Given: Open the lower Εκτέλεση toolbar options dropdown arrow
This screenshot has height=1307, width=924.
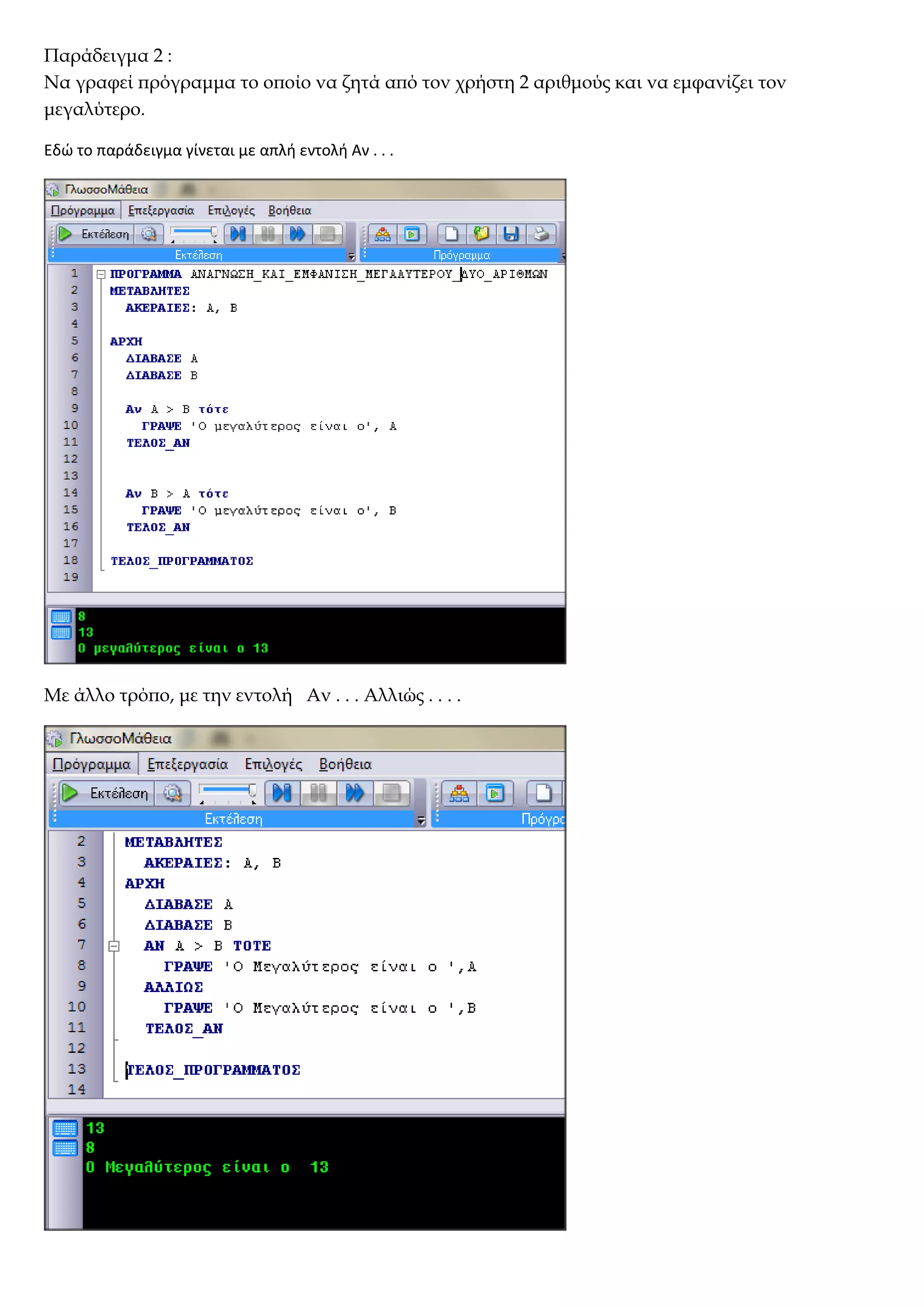Looking at the screenshot, I should click(x=421, y=820).
